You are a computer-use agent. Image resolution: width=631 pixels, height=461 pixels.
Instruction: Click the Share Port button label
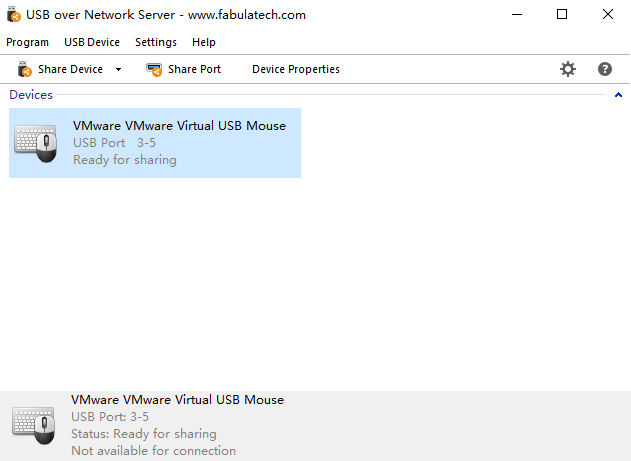(x=194, y=69)
